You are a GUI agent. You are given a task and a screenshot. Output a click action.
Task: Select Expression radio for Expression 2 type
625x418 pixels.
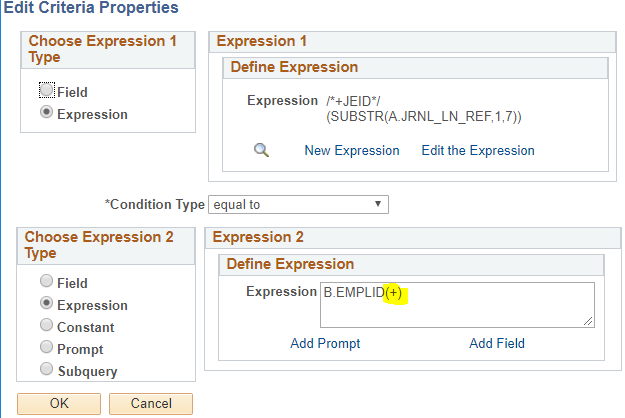[x=47, y=303]
